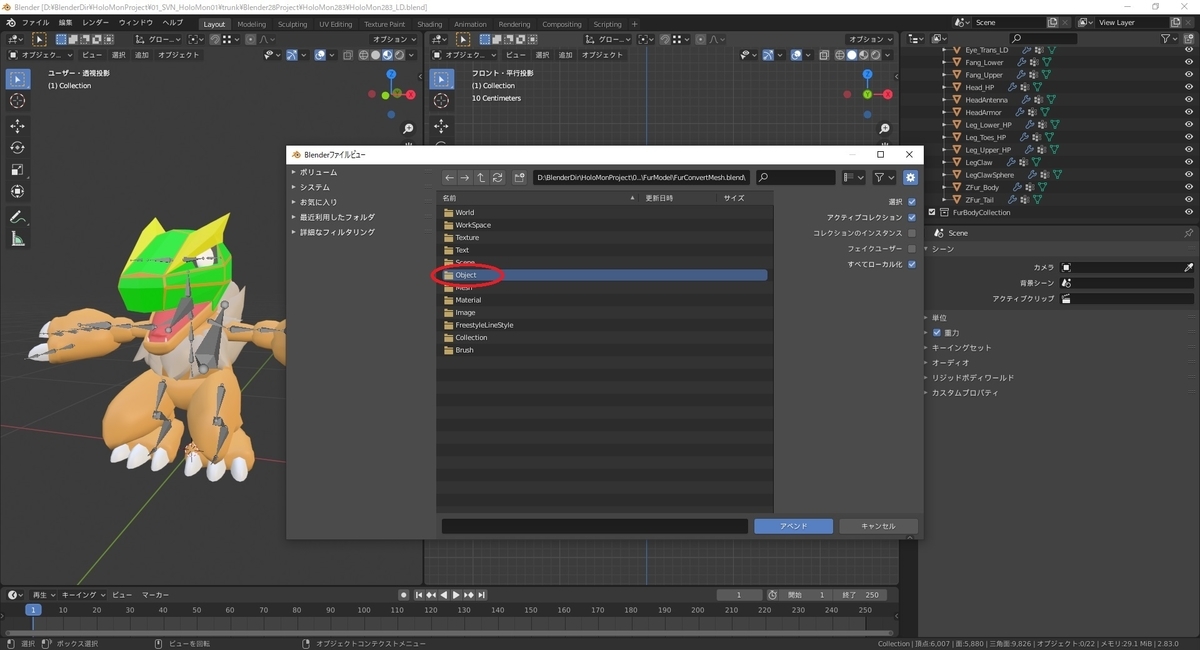This screenshot has width=1200, height=650.
Task: Expand 単位 section in scene properties
Action: pyautogui.click(x=939, y=318)
